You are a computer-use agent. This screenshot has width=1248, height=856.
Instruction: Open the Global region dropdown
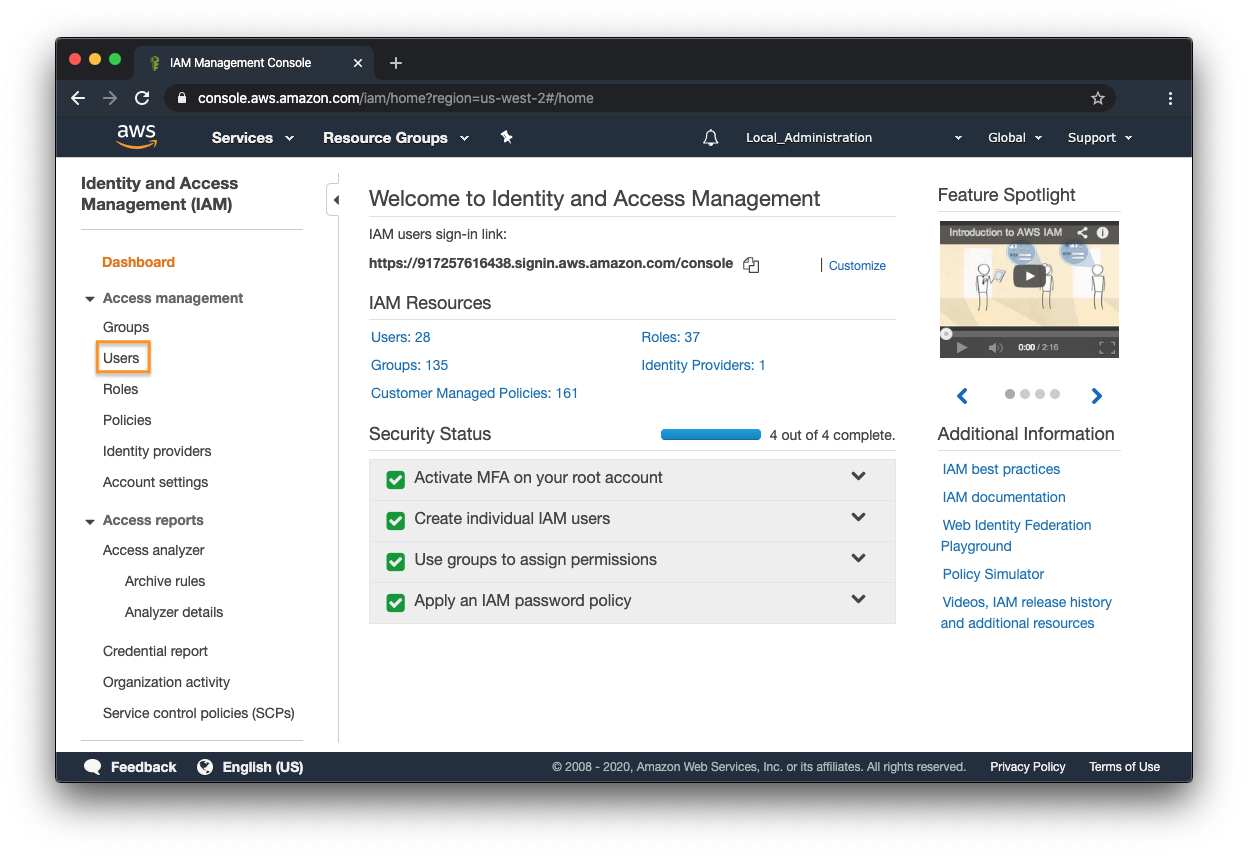coord(1015,138)
